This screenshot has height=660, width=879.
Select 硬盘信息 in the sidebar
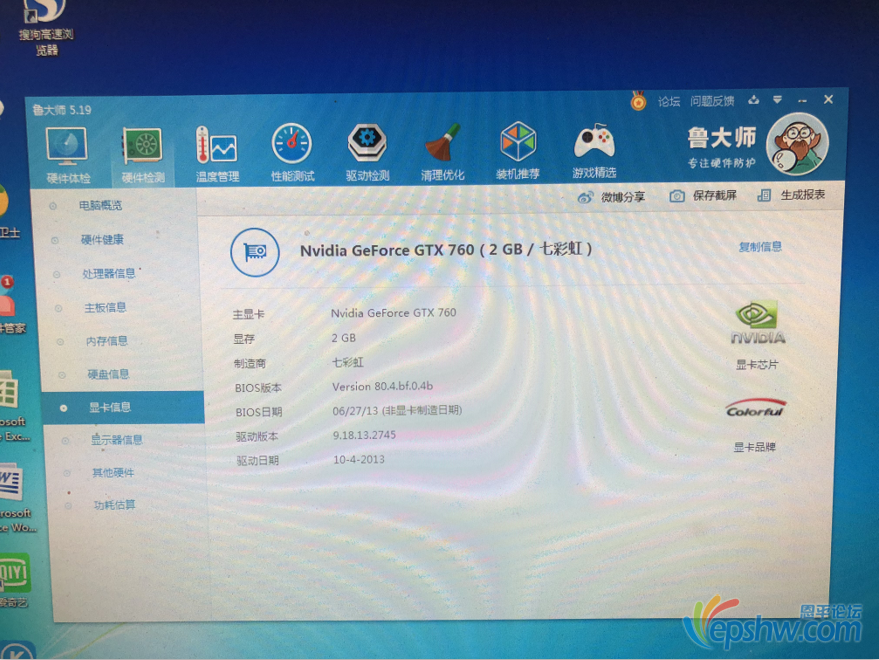(108, 374)
